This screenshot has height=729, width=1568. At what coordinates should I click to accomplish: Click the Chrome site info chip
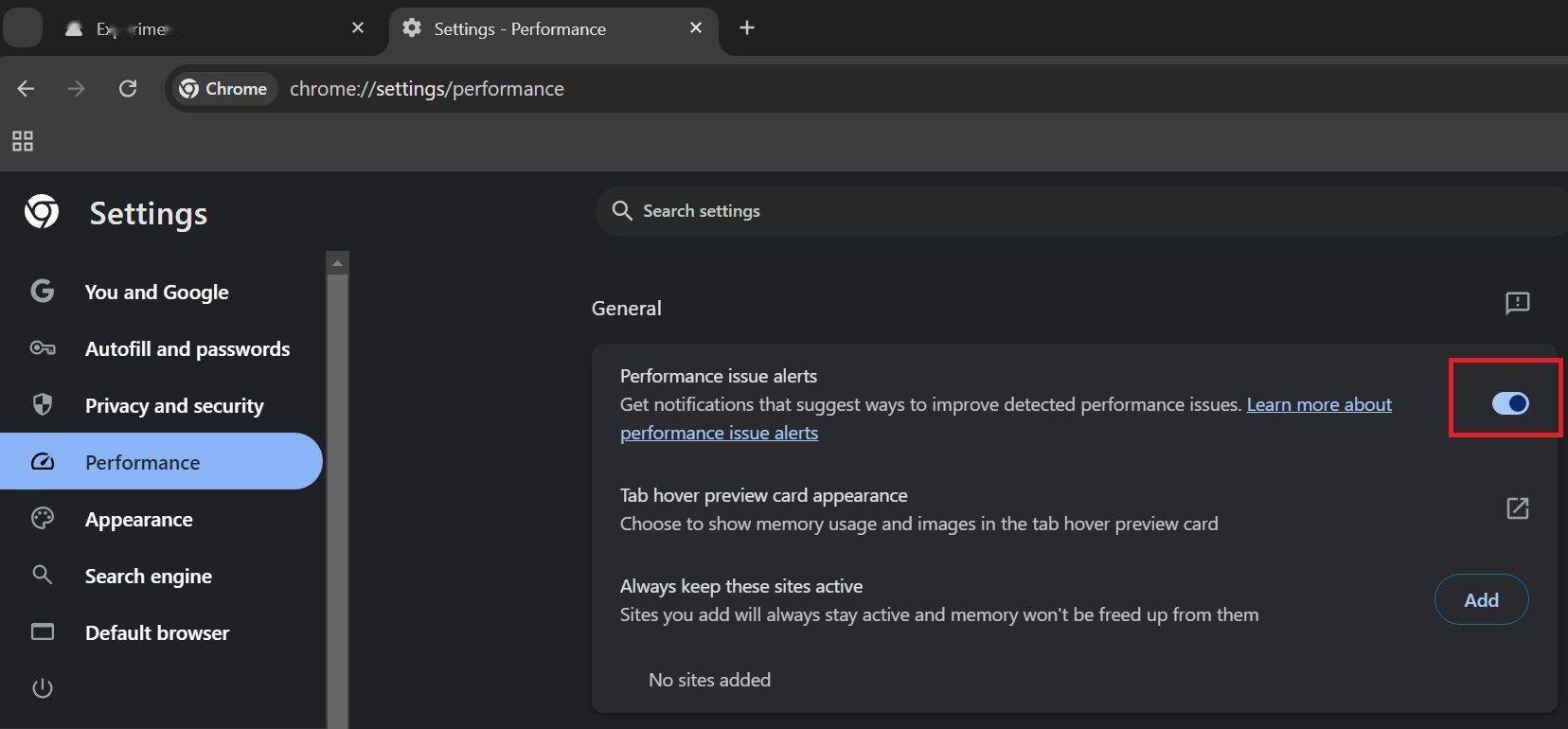tap(223, 88)
